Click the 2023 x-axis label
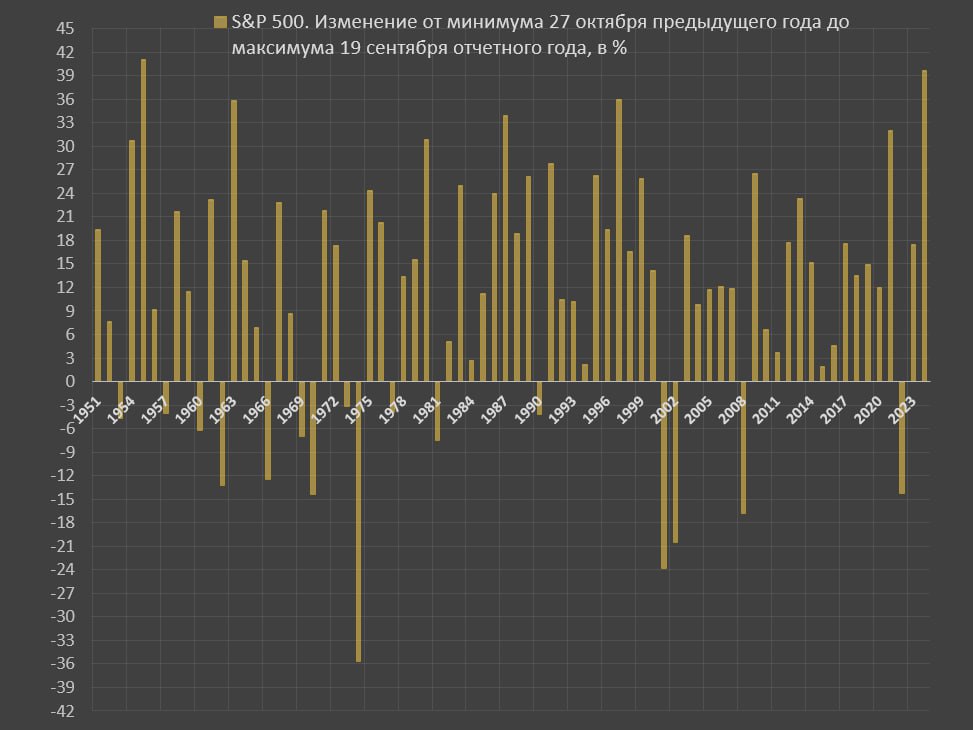 [x=900, y=409]
